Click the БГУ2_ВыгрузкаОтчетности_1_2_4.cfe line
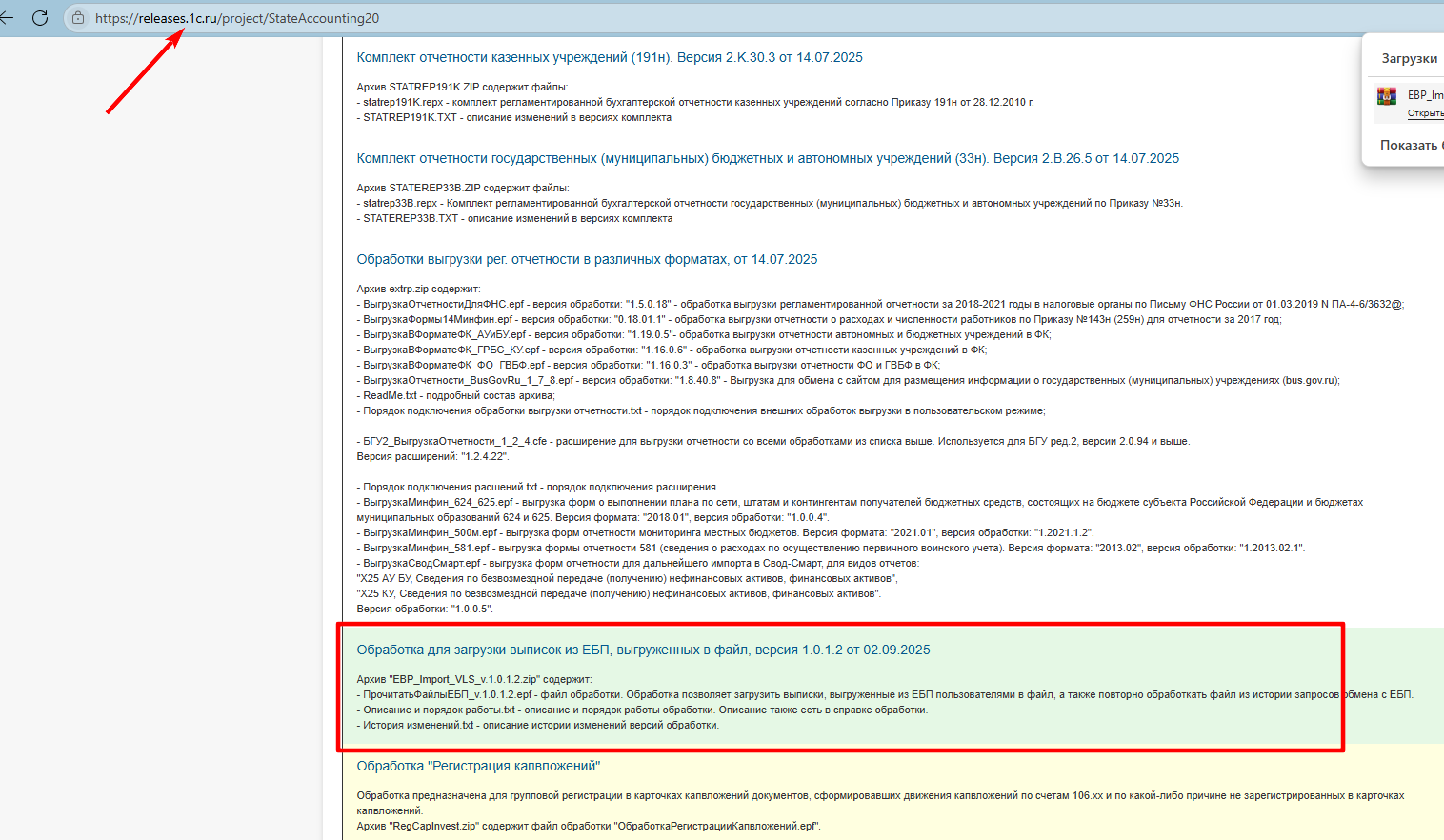 coord(773,441)
